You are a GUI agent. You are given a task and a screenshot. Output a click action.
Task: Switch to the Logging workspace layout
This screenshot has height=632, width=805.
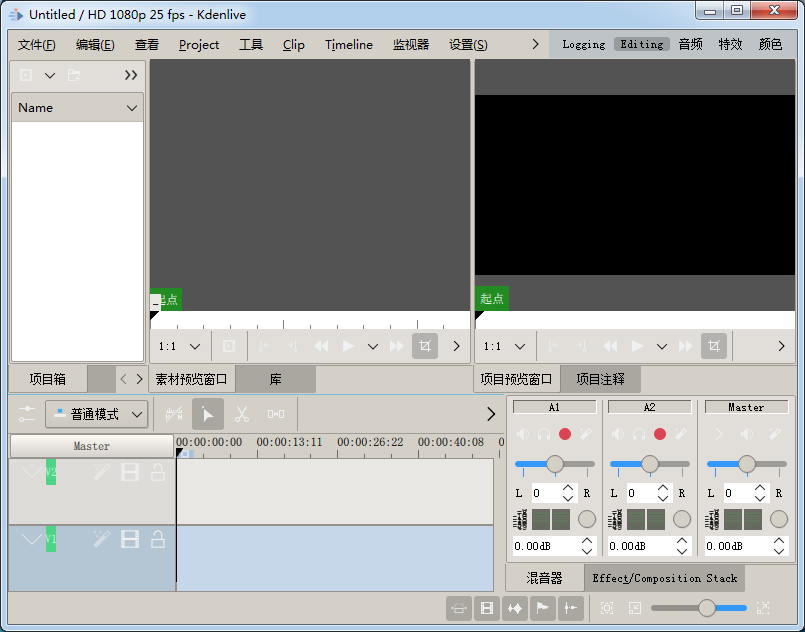point(583,44)
